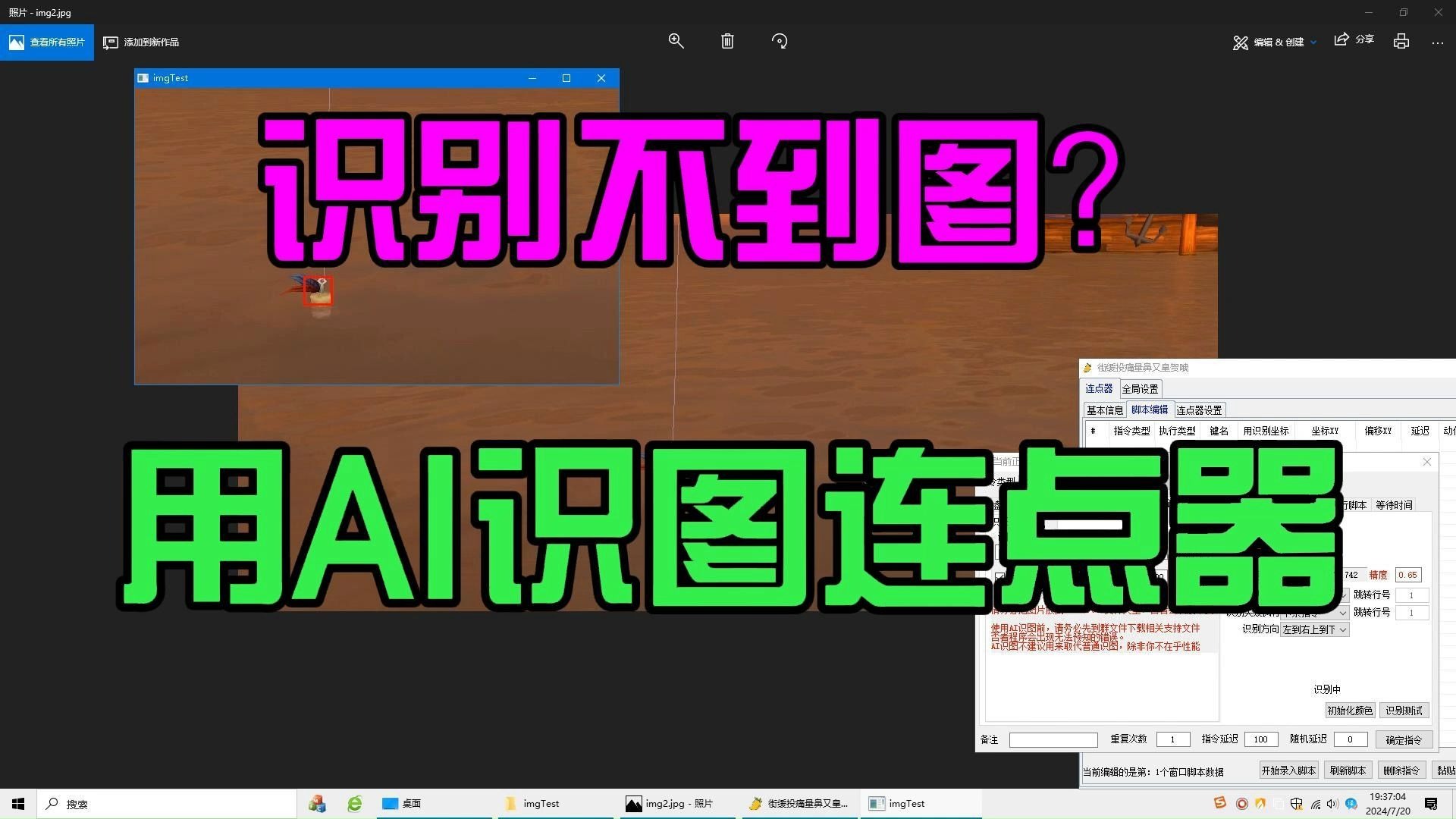Viewport: 1456px width, 819px height.
Task: Open the notification center icon
Action: coord(1431,804)
